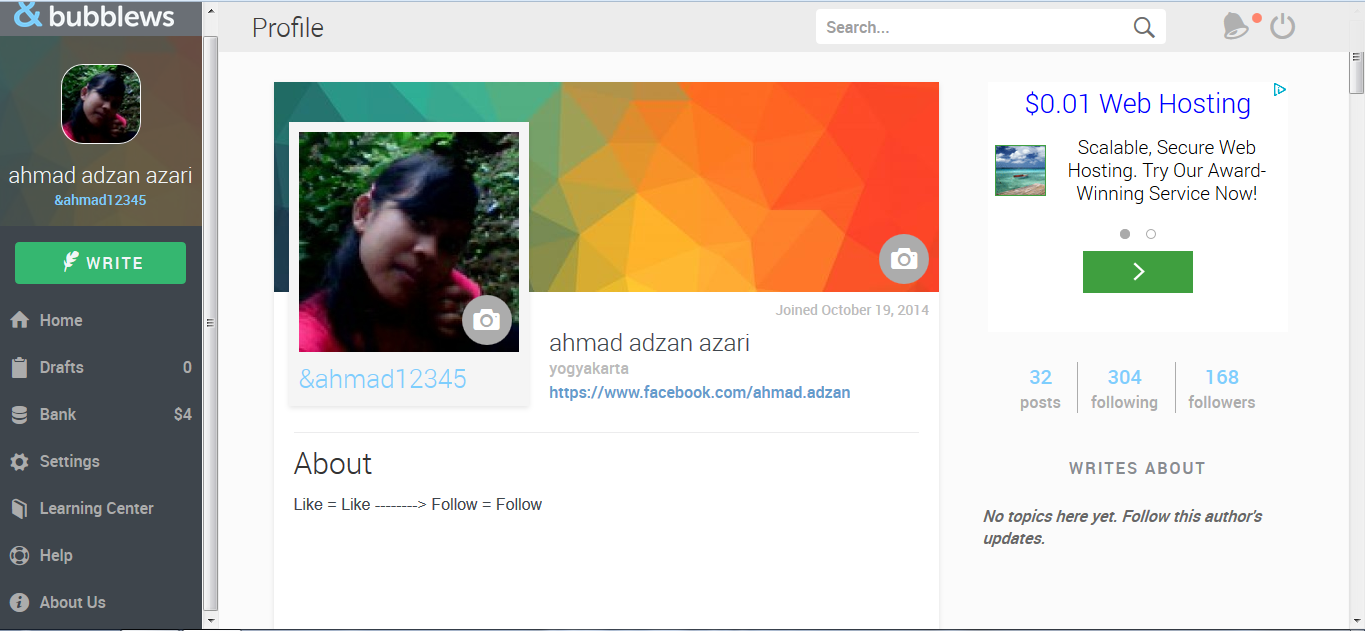
Task: Click the &ahmad12345 handle under profile photo
Action: [x=383, y=379]
